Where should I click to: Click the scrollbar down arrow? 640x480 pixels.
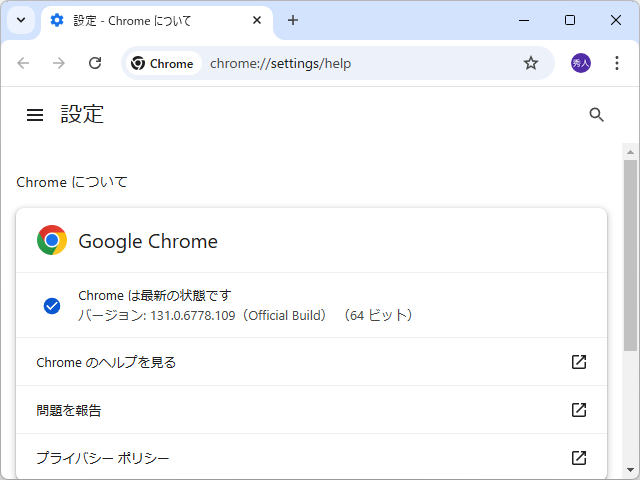pyautogui.click(x=631, y=470)
